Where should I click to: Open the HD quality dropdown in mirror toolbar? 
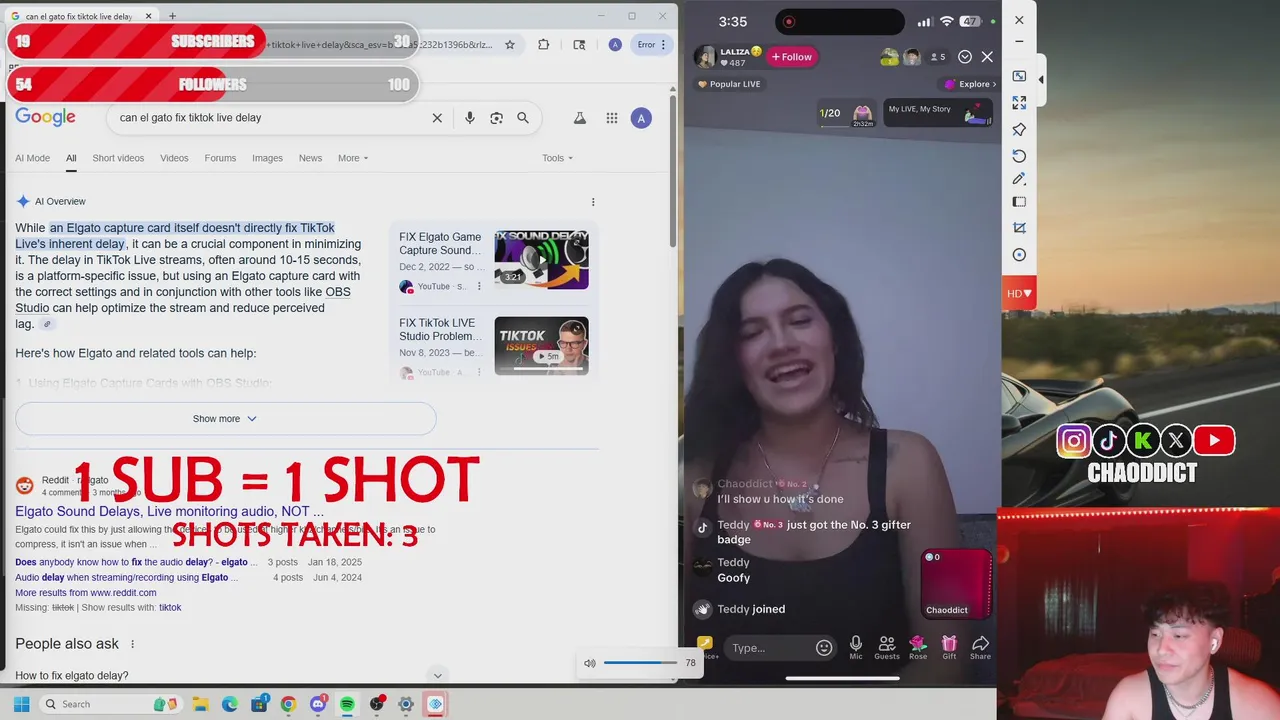(1019, 293)
